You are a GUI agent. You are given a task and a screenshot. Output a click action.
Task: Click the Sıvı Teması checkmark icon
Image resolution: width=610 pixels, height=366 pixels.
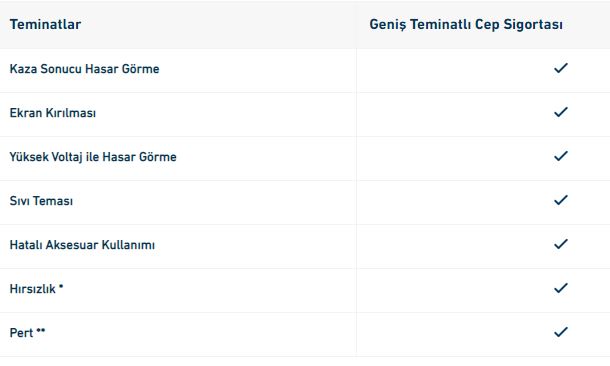click(x=561, y=200)
